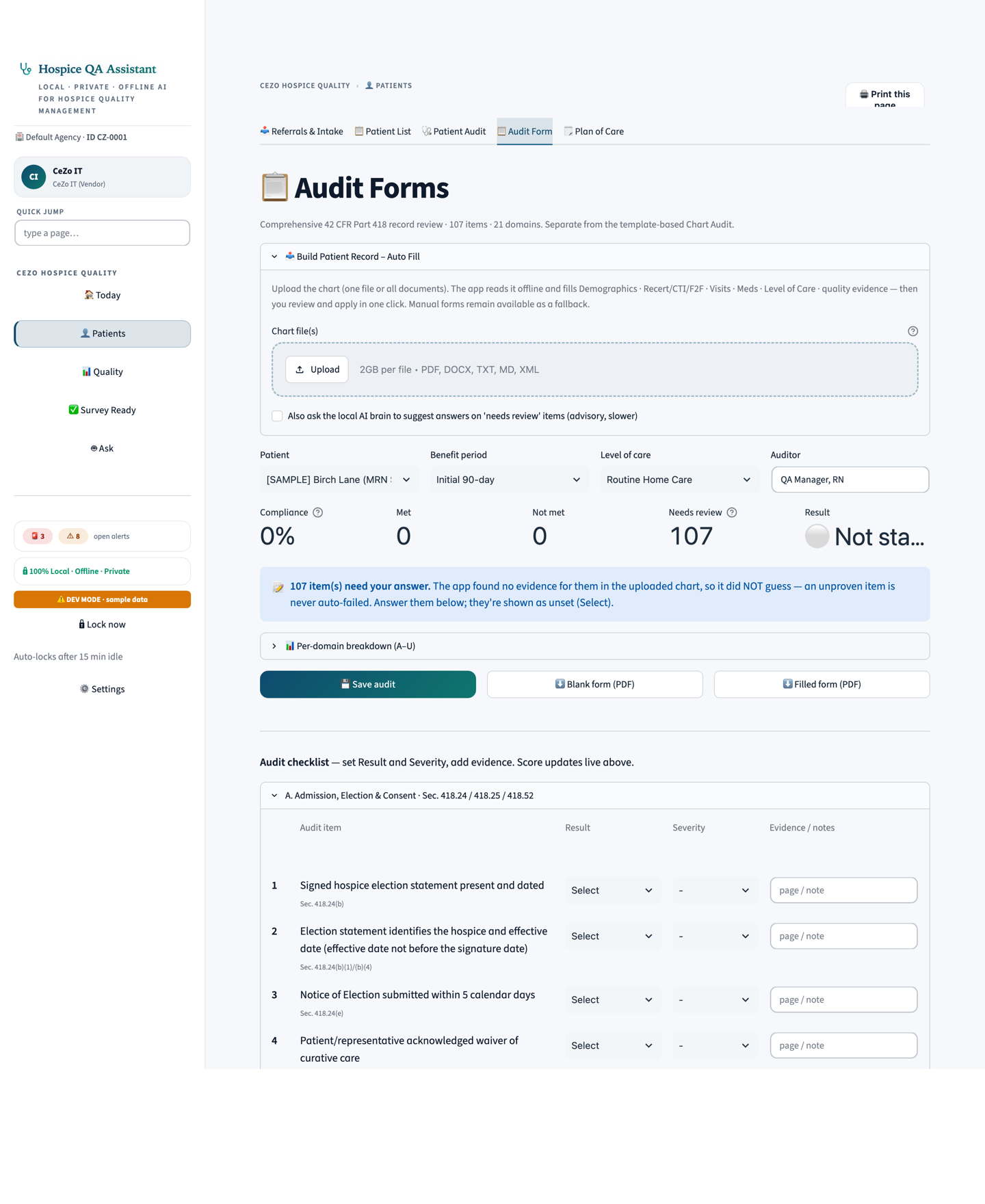Screen dimensions: 985x1204
Task: Collapse Build Patient Record Auto Fill section
Action: 594,257
